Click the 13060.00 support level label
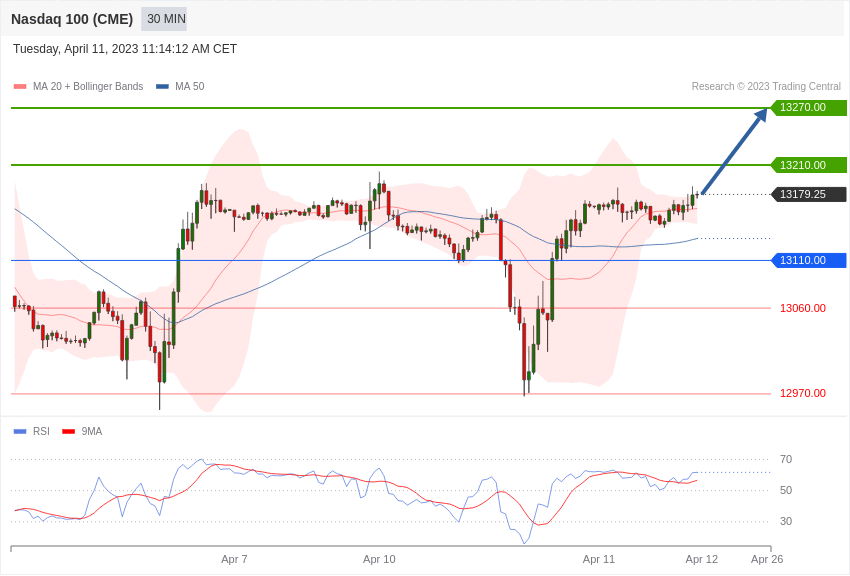The image size is (850, 576). click(803, 308)
